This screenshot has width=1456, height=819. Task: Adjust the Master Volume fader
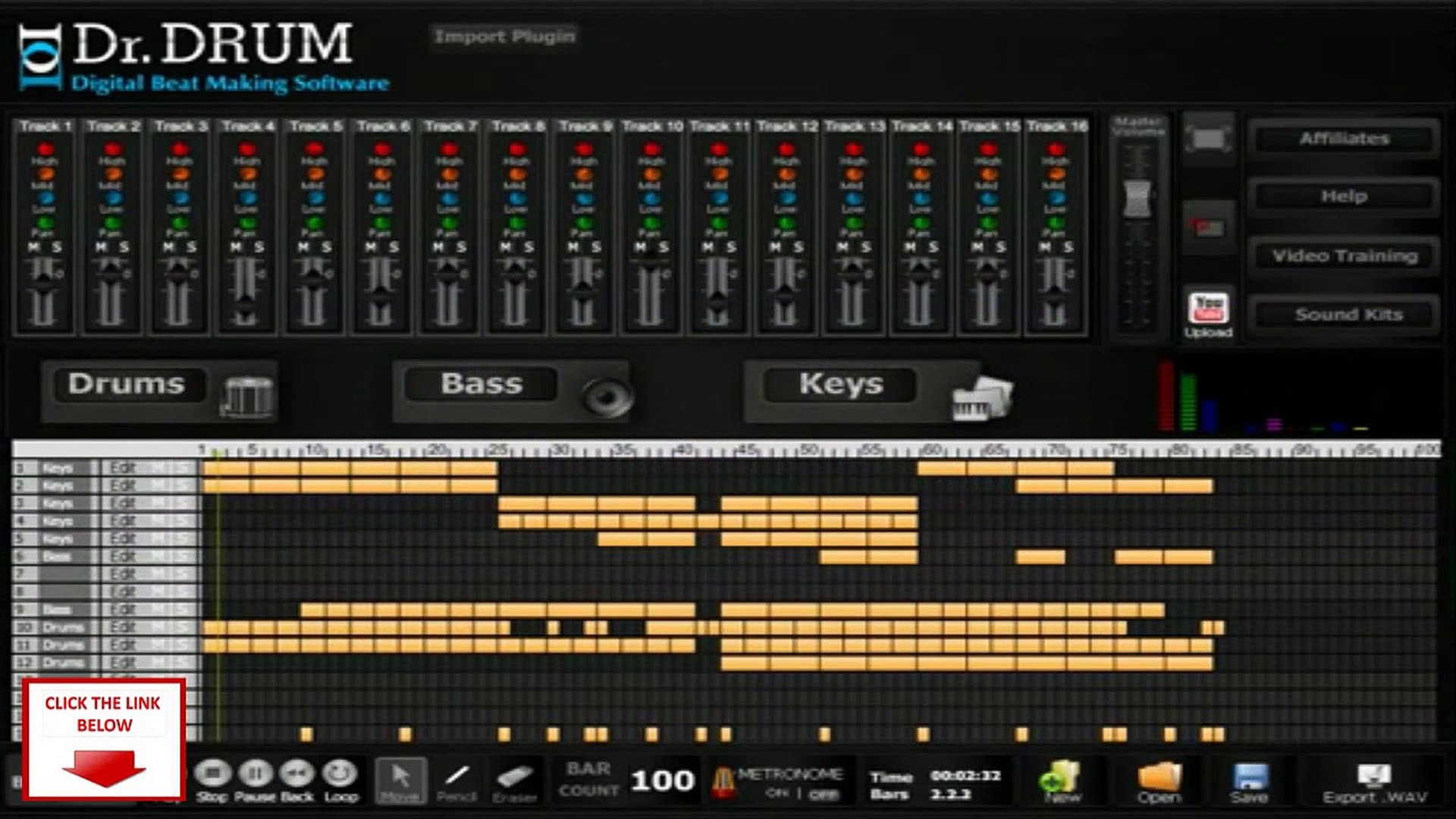point(1137,199)
